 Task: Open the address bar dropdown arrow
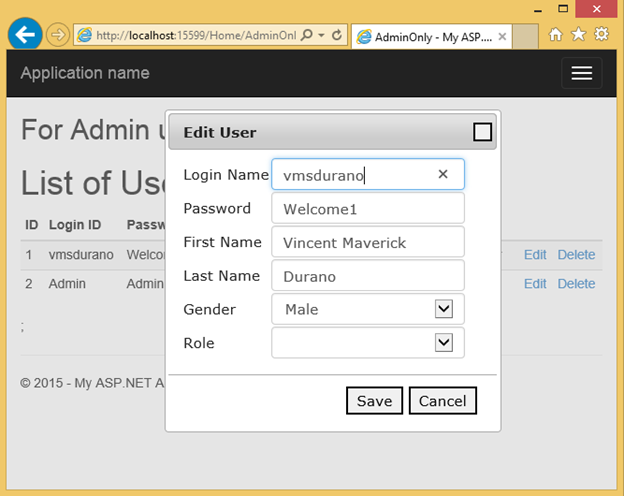pos(321,35)
